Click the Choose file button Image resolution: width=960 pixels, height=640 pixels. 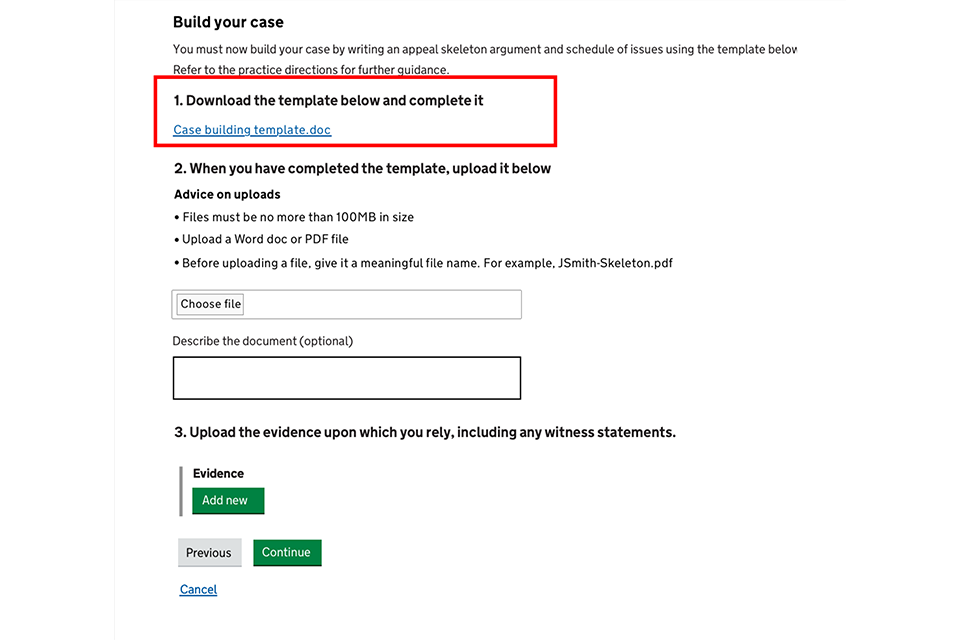[x=210, y=304]
